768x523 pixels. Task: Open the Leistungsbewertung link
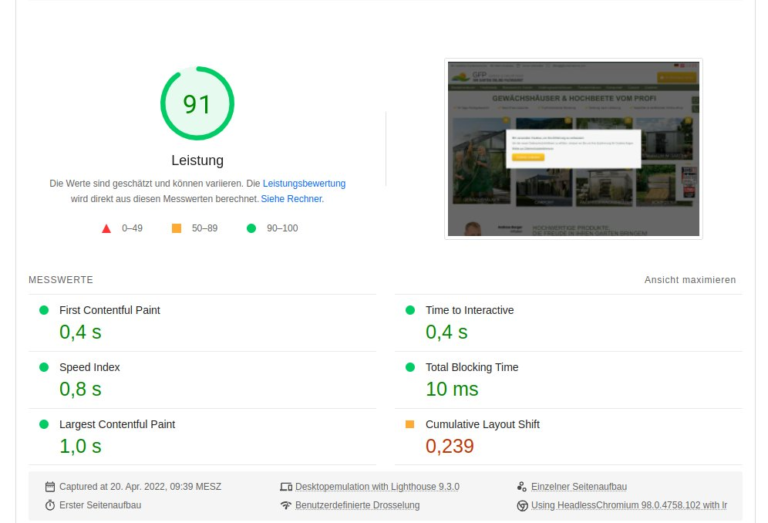click(x=304, y=184)
